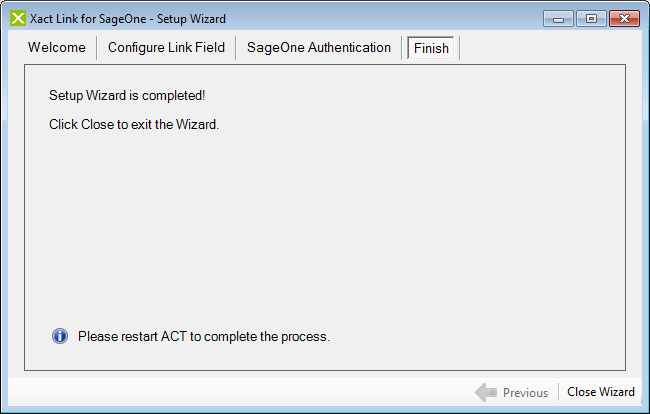Go to the SageOne Authentication tab

click(x=319, y=48)
